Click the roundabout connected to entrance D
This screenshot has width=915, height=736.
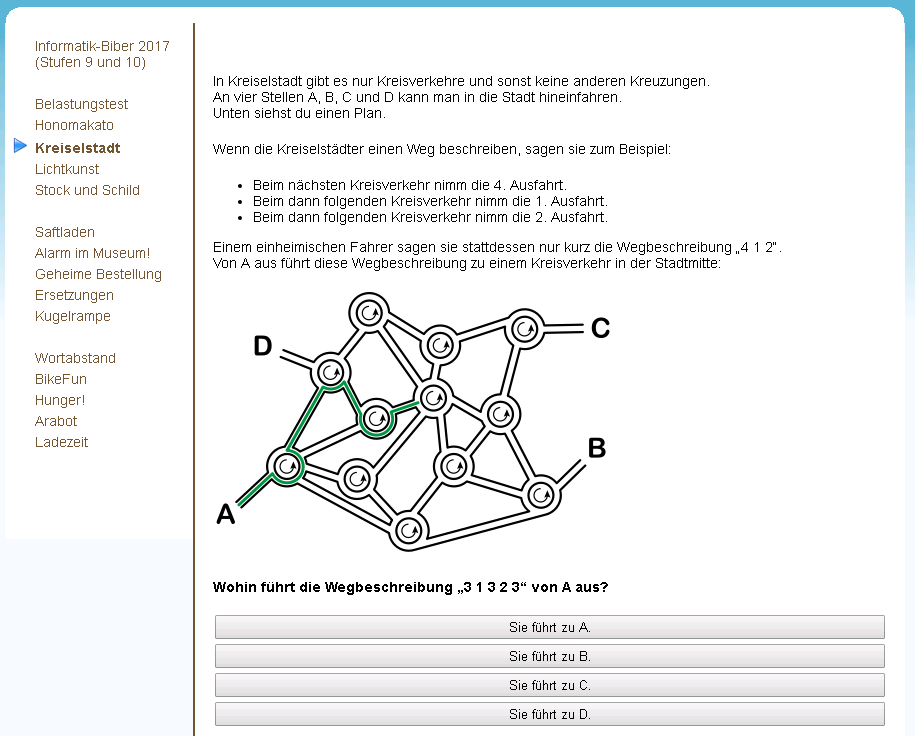(331, 372)
